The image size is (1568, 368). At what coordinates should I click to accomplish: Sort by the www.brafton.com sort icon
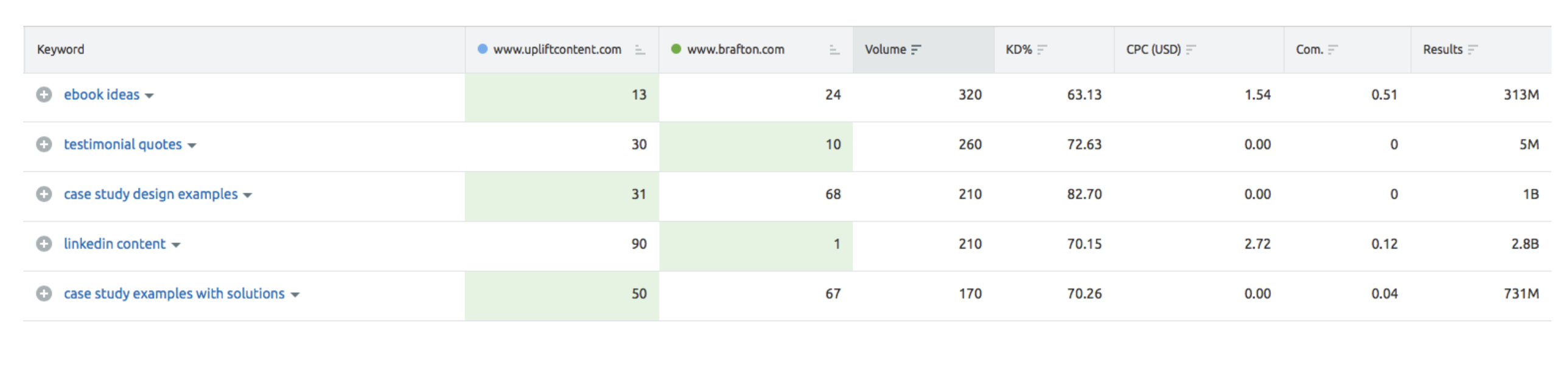click(x=835, y=50)
